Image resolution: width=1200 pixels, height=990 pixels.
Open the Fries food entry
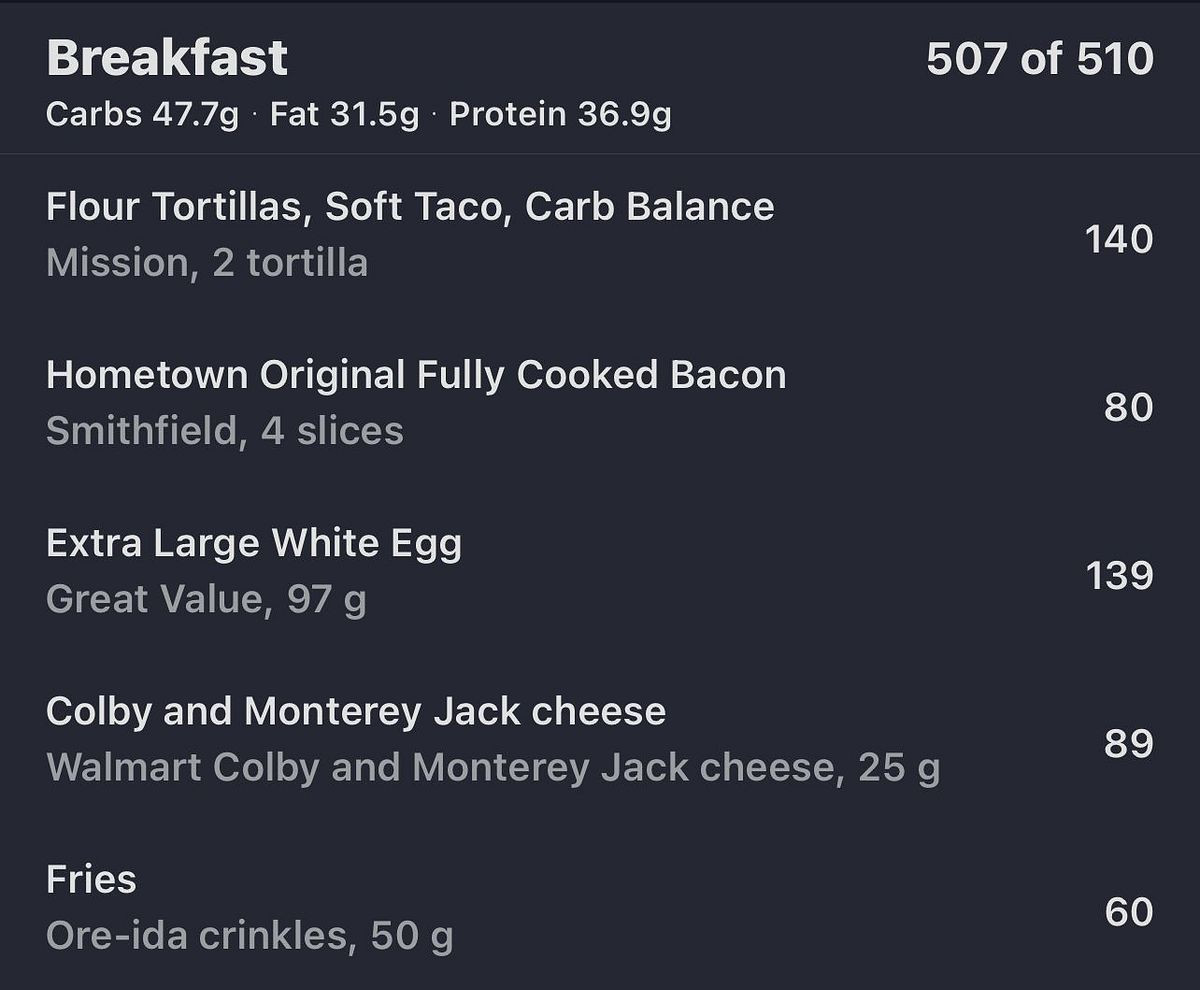tap(91, 879)
